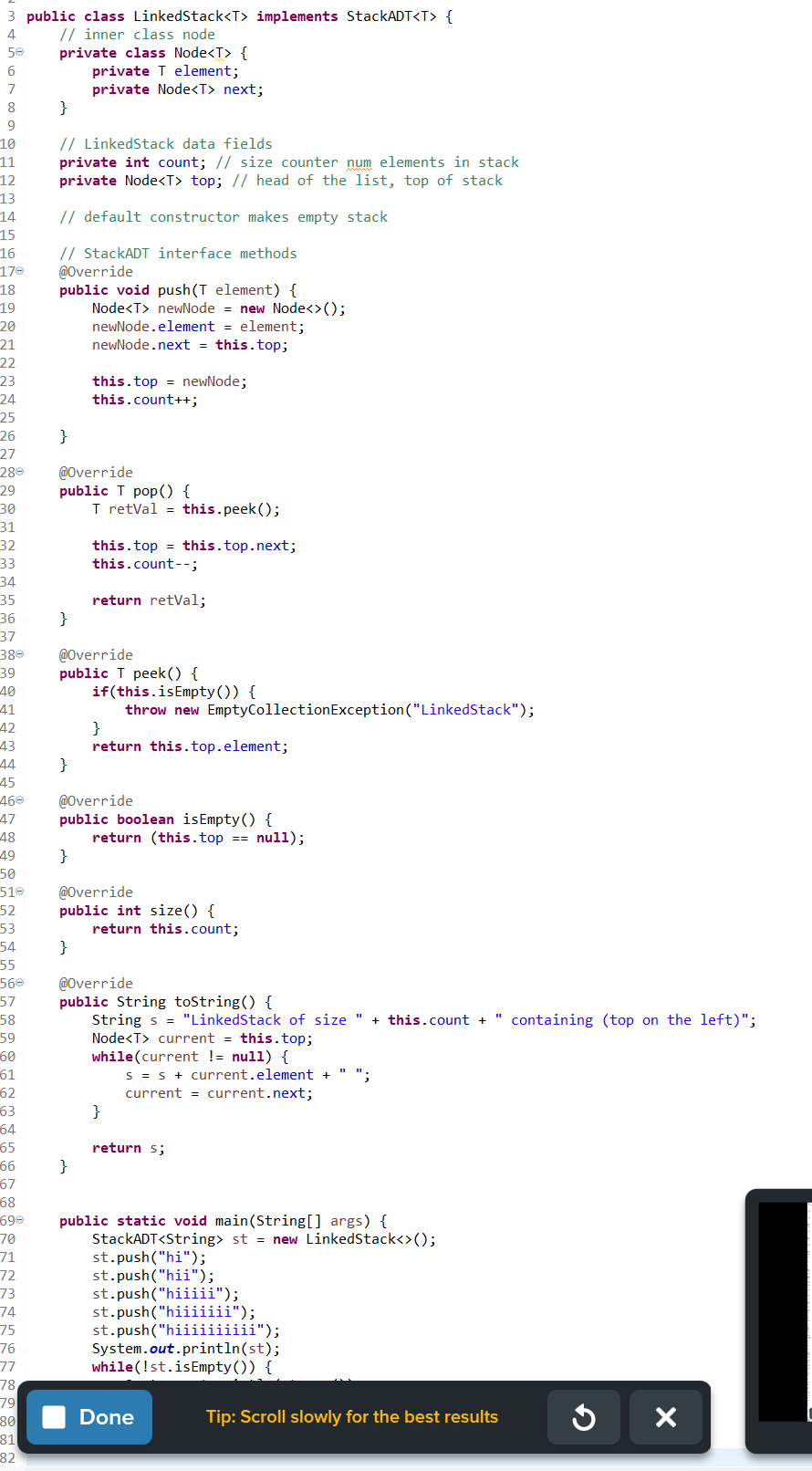Collapse the pop method fold marker at line 28
This screenshot has width=812, height=1471.
[x=20, y=473]
